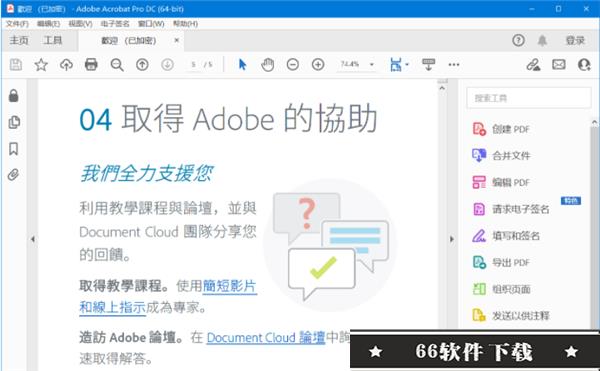
Task: Open security lock panel in left sidebar
Action: point(14,96)
